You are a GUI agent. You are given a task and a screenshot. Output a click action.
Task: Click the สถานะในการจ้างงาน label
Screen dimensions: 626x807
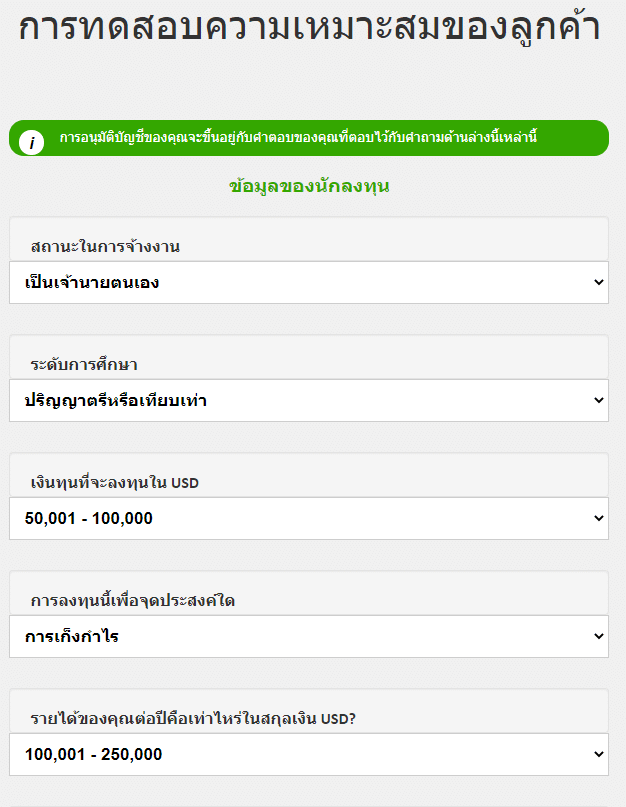tap(105, 246)
